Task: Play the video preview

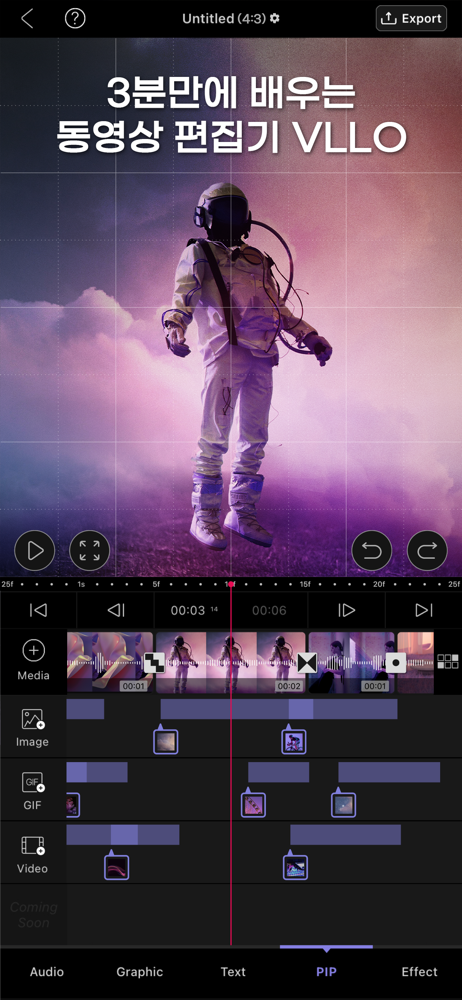Action: pos(34,550)
